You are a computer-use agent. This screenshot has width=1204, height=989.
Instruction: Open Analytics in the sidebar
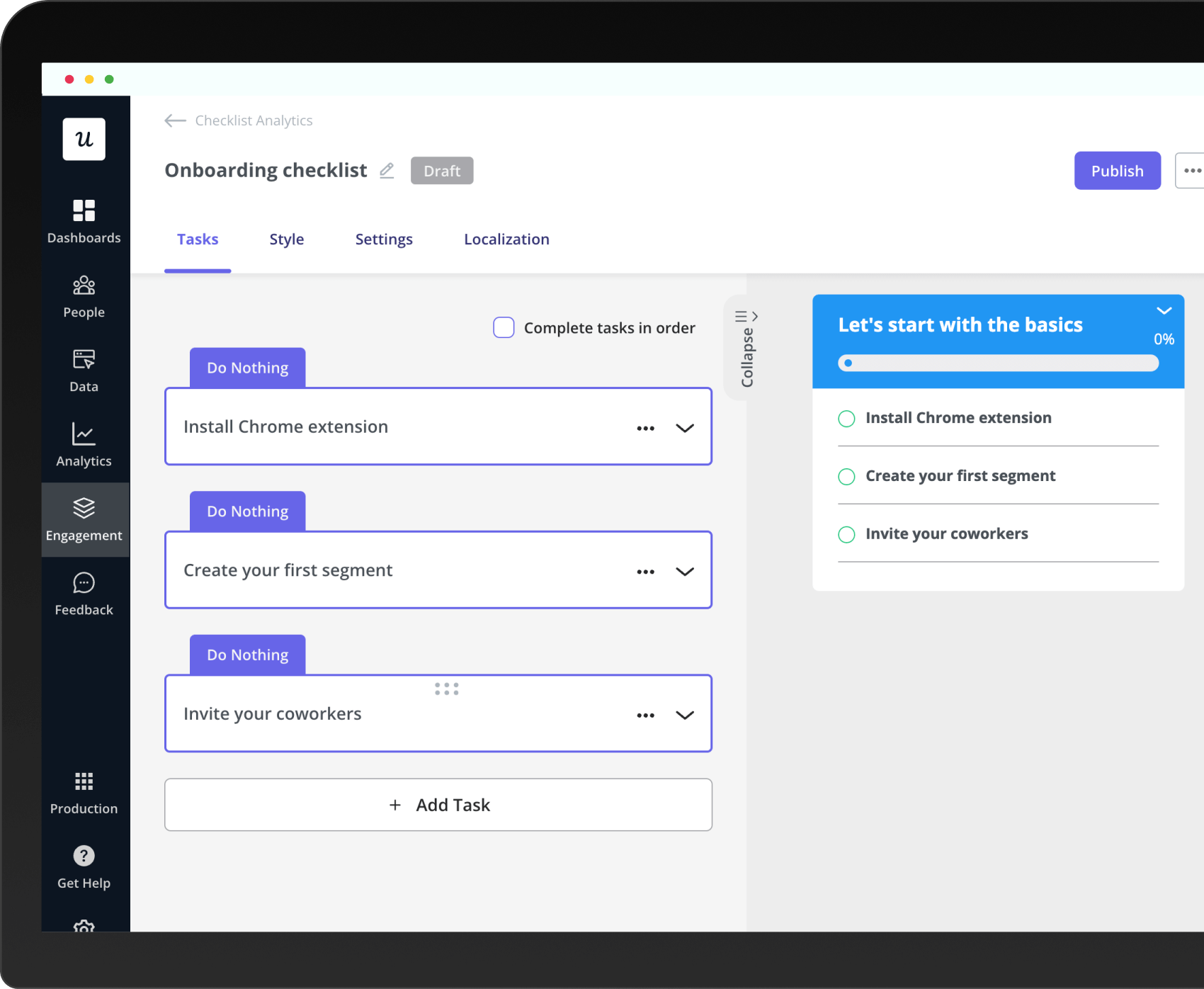click(84, 434)
